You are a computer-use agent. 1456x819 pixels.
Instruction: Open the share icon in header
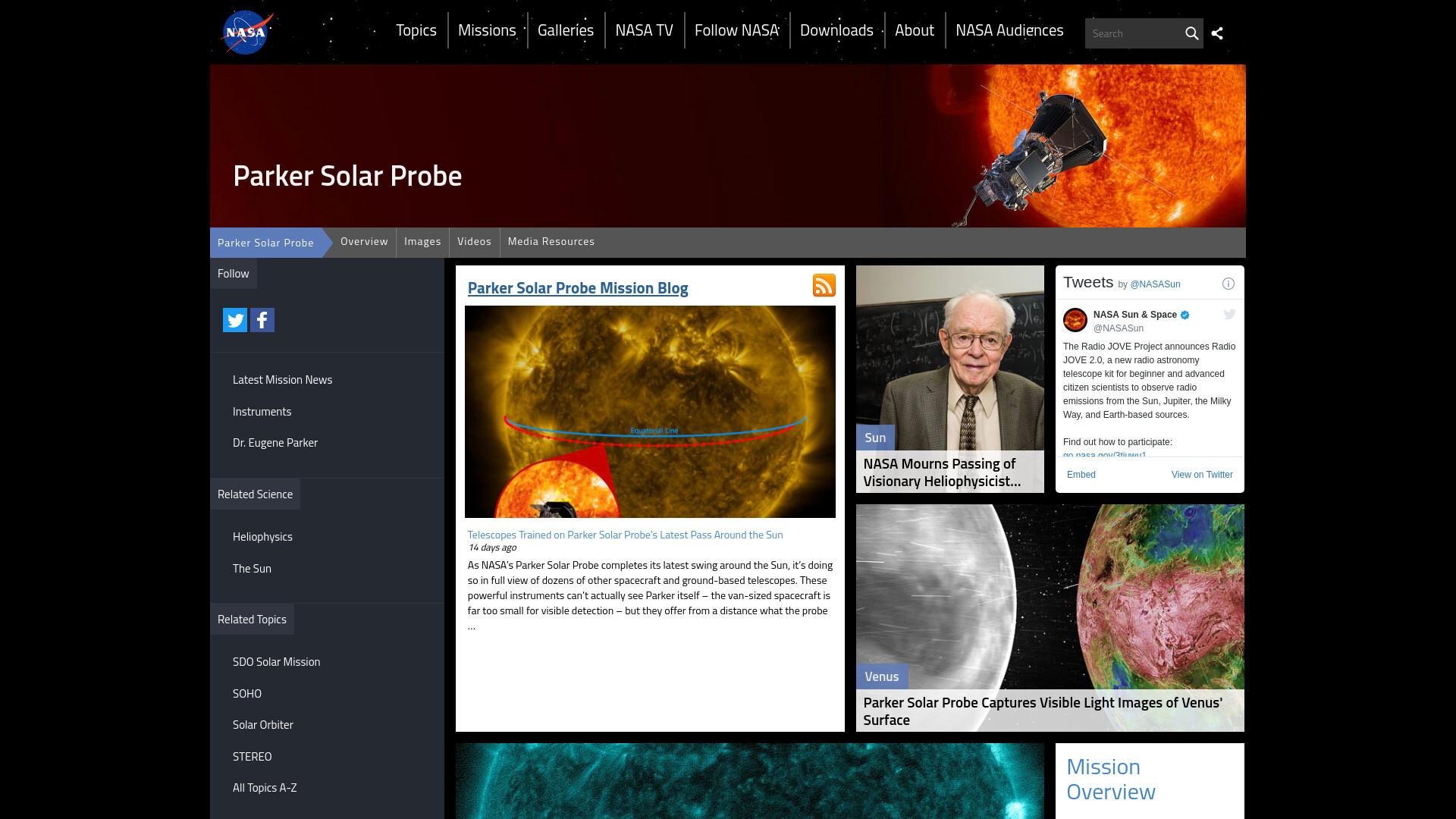point(1217,33)
